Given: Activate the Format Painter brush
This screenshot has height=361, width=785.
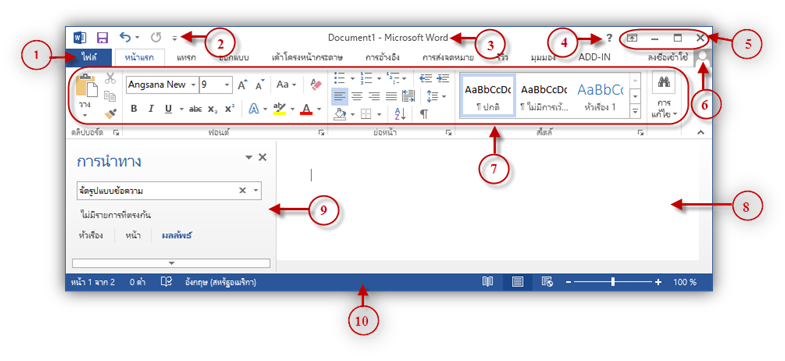Looking at the screenshot, I should tap(111, 114).
